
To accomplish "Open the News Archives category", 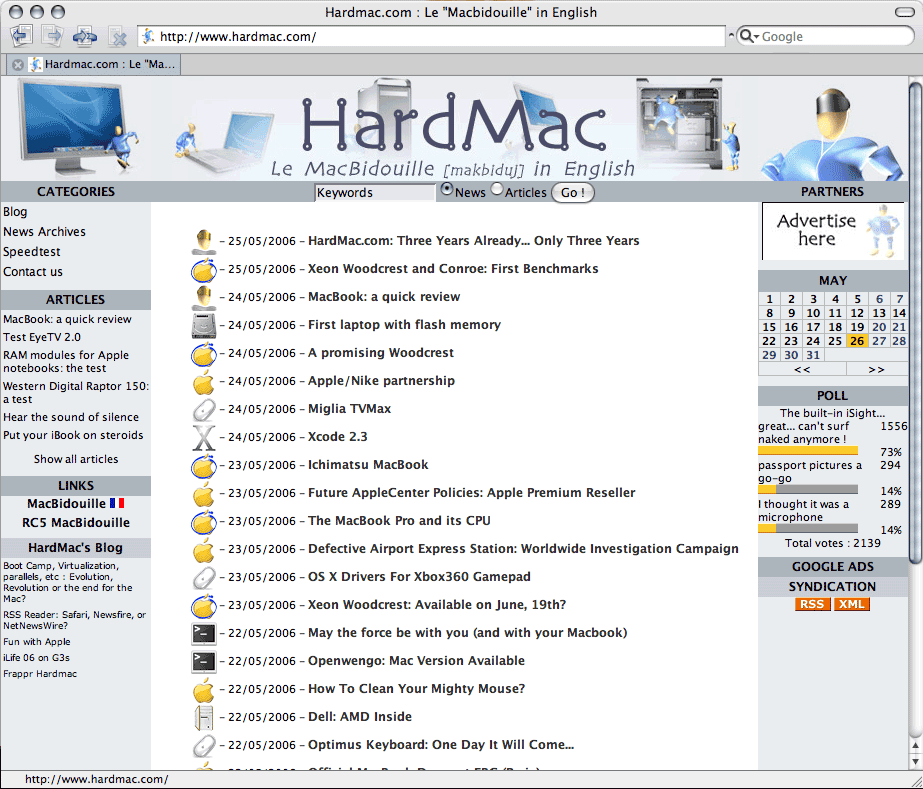I will pos(44,232).
